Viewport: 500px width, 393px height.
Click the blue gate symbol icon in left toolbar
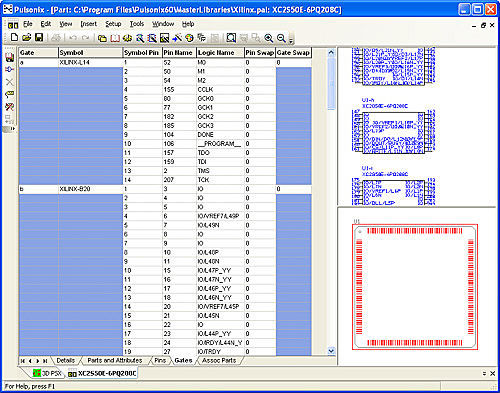(x=9, y=69)
